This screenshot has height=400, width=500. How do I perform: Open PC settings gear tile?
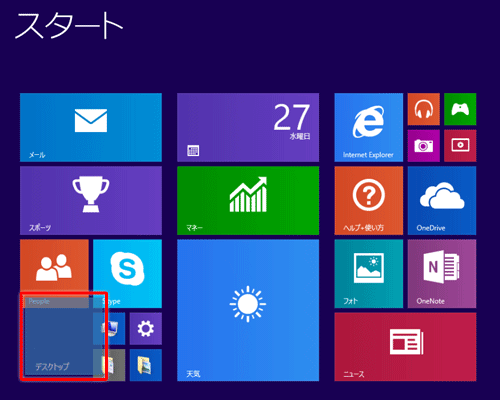point(146,329)
